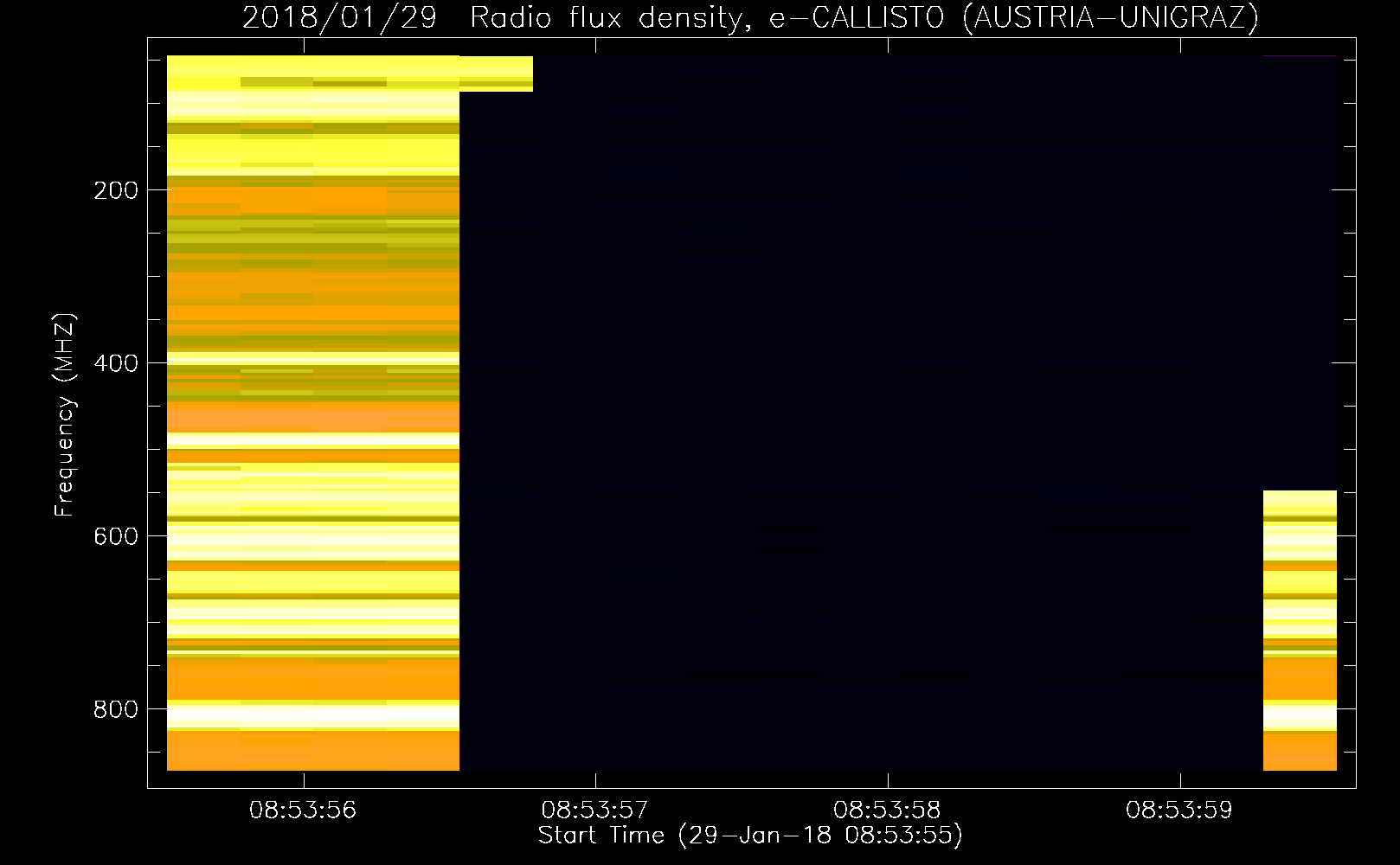
Task: Select the Start Time axis caption
Action: point(750,836)
